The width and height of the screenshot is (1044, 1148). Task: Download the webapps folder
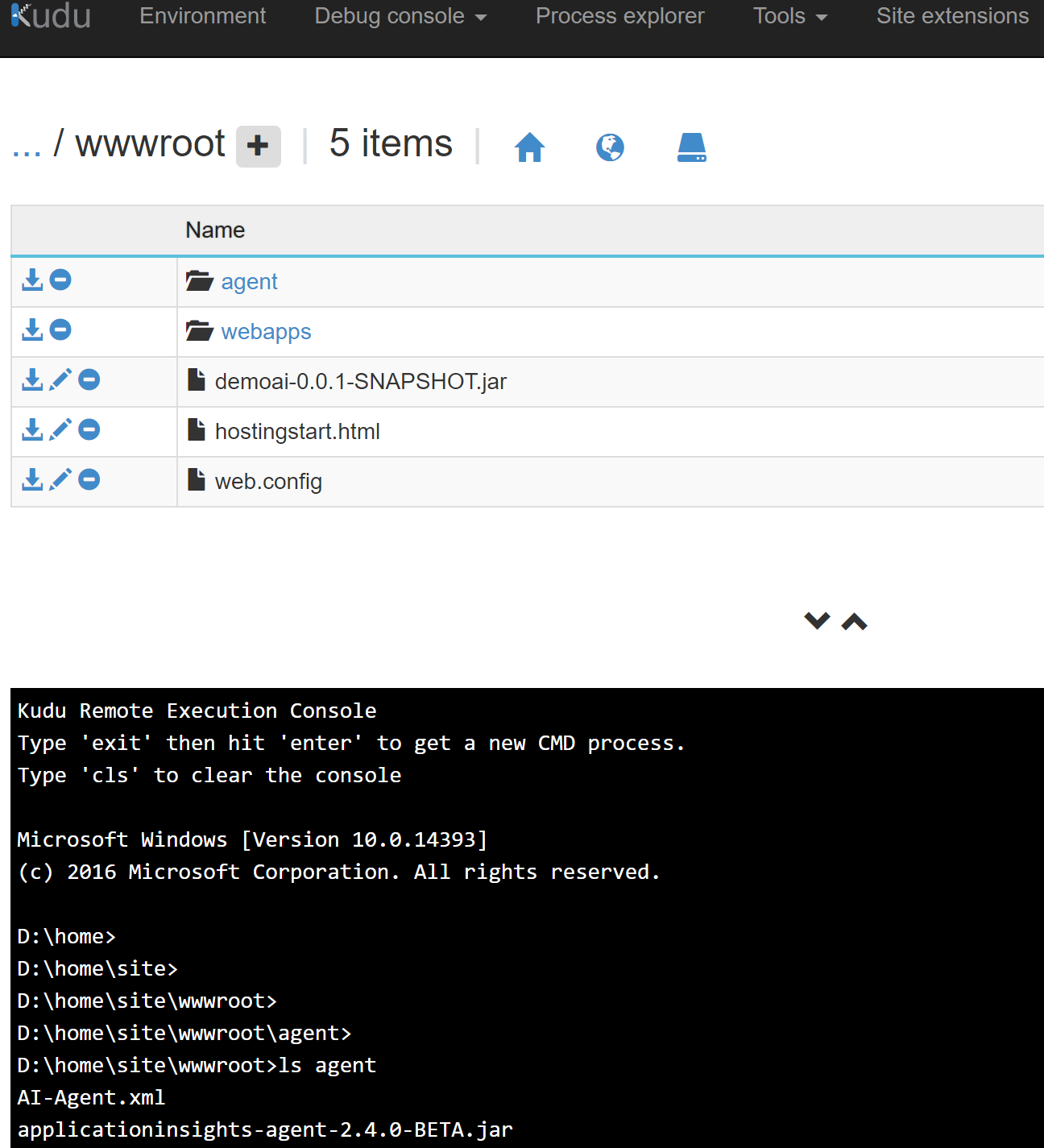pos(32,329)
